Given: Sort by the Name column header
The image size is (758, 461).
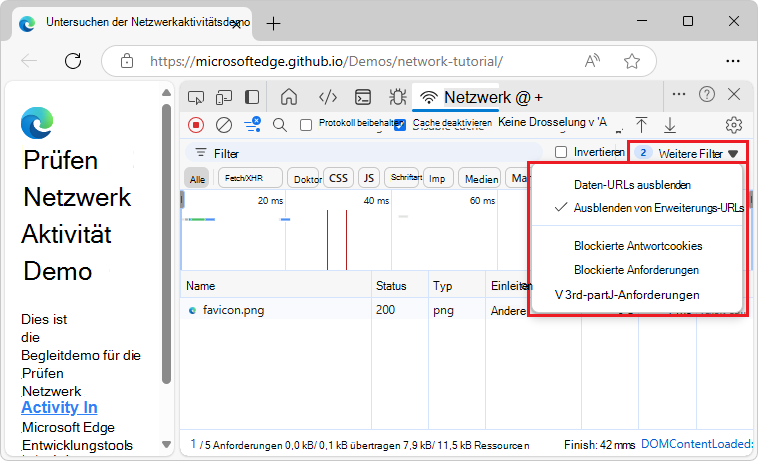Looking at the screenshot, I should tap(276, 286).
